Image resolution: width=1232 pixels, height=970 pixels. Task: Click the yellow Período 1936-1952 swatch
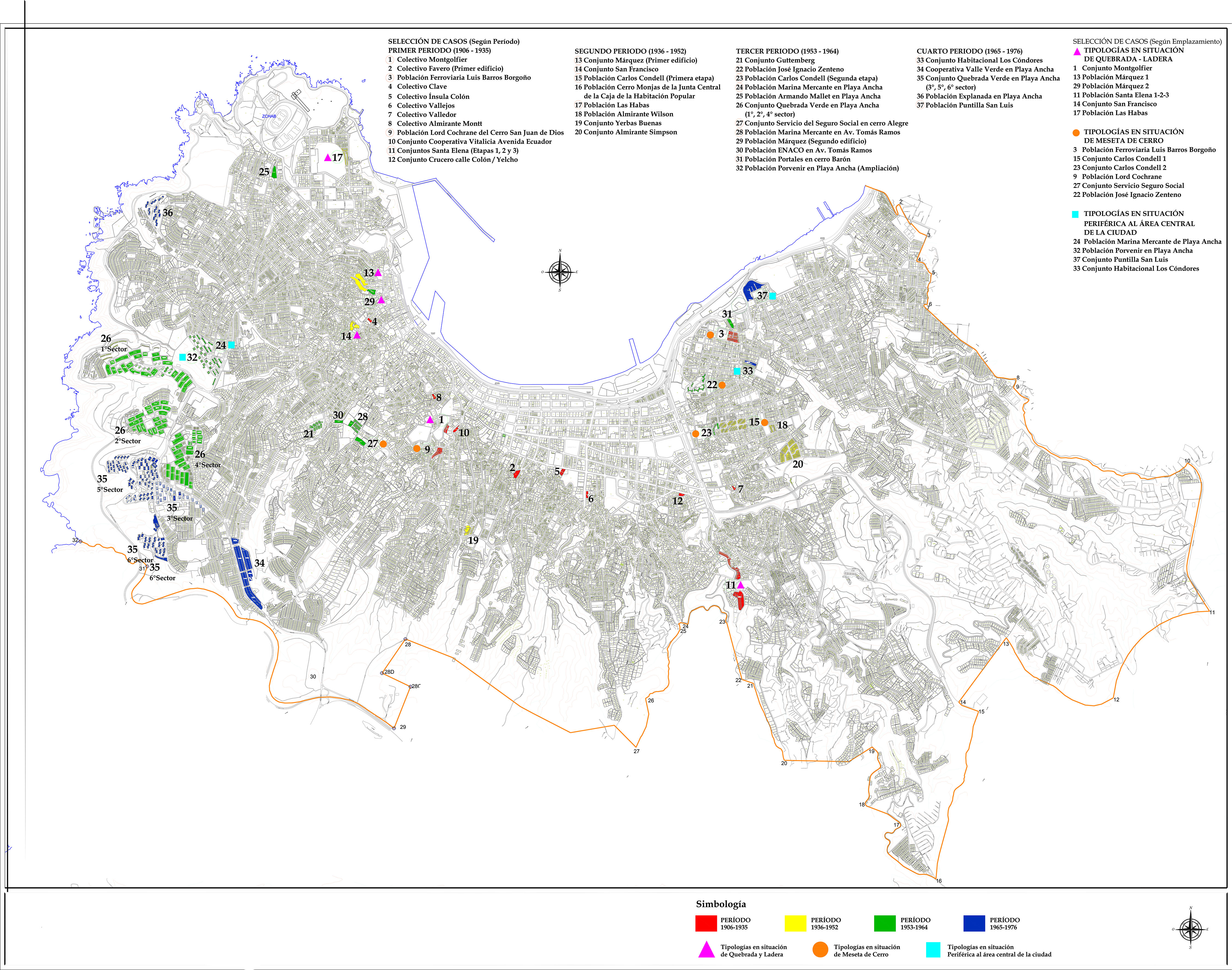[796, 923]
